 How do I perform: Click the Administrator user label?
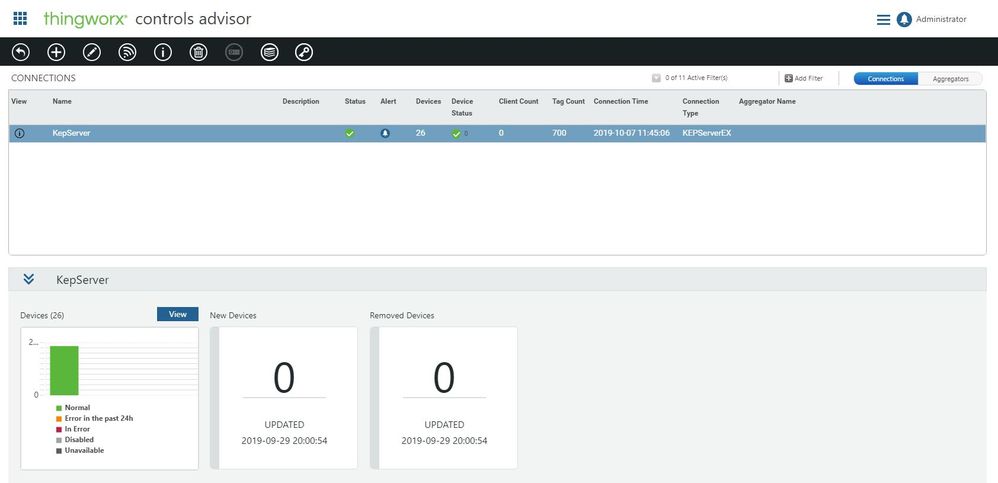[x=941, y=20]
